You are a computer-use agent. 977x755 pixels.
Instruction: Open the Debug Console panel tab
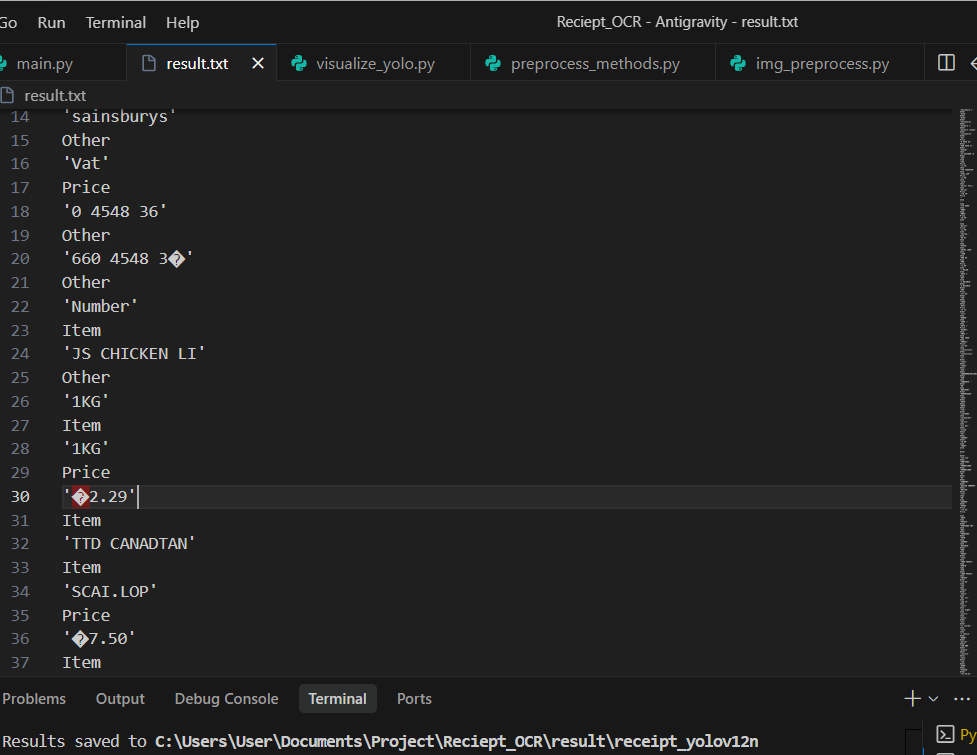pyautogui.click(x=226, y=699)
